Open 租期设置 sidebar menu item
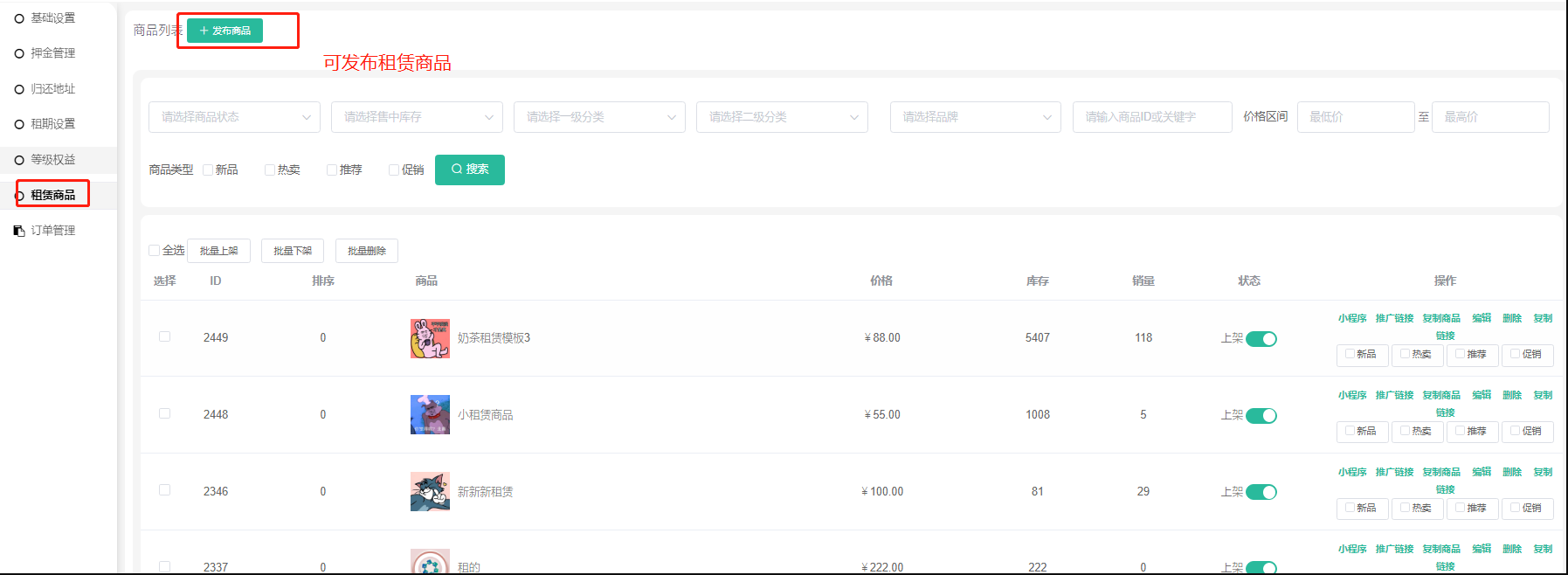This screenshot has width=1568, height=575. point(52,124)
